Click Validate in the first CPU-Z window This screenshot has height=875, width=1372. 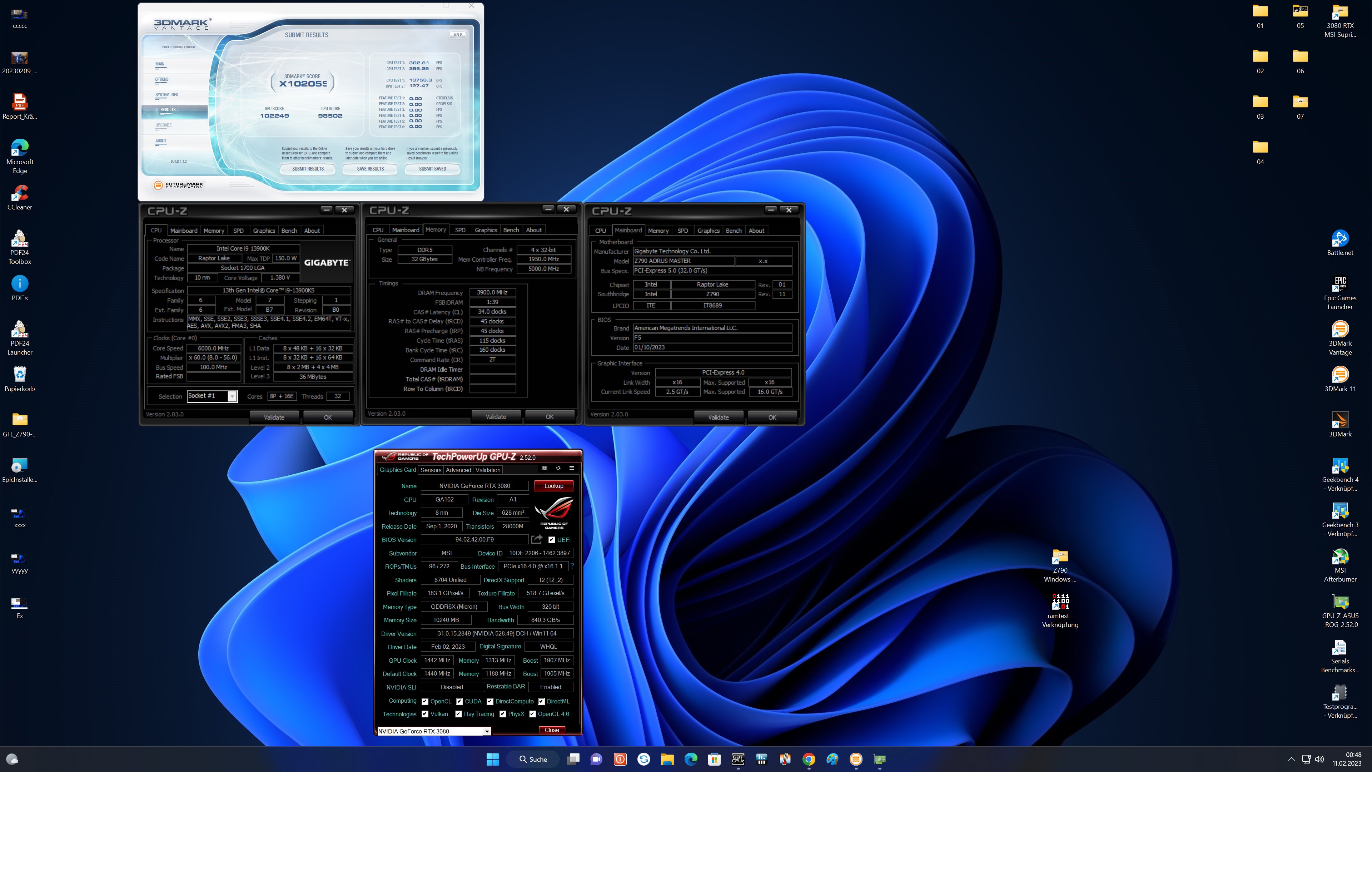pos(274,417)
